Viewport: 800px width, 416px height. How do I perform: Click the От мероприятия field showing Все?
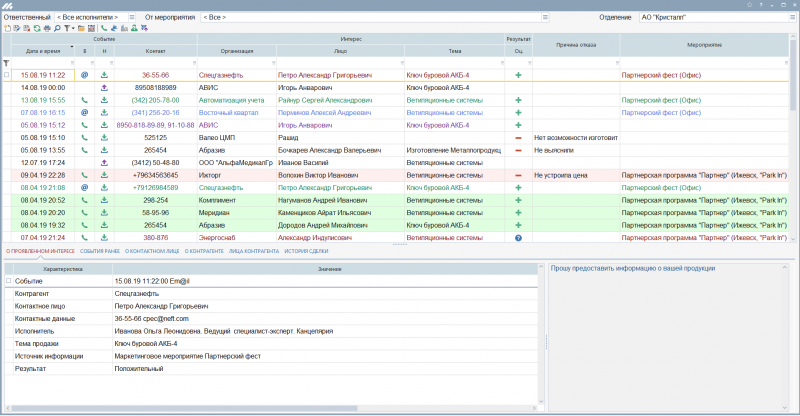pos(371,17)
